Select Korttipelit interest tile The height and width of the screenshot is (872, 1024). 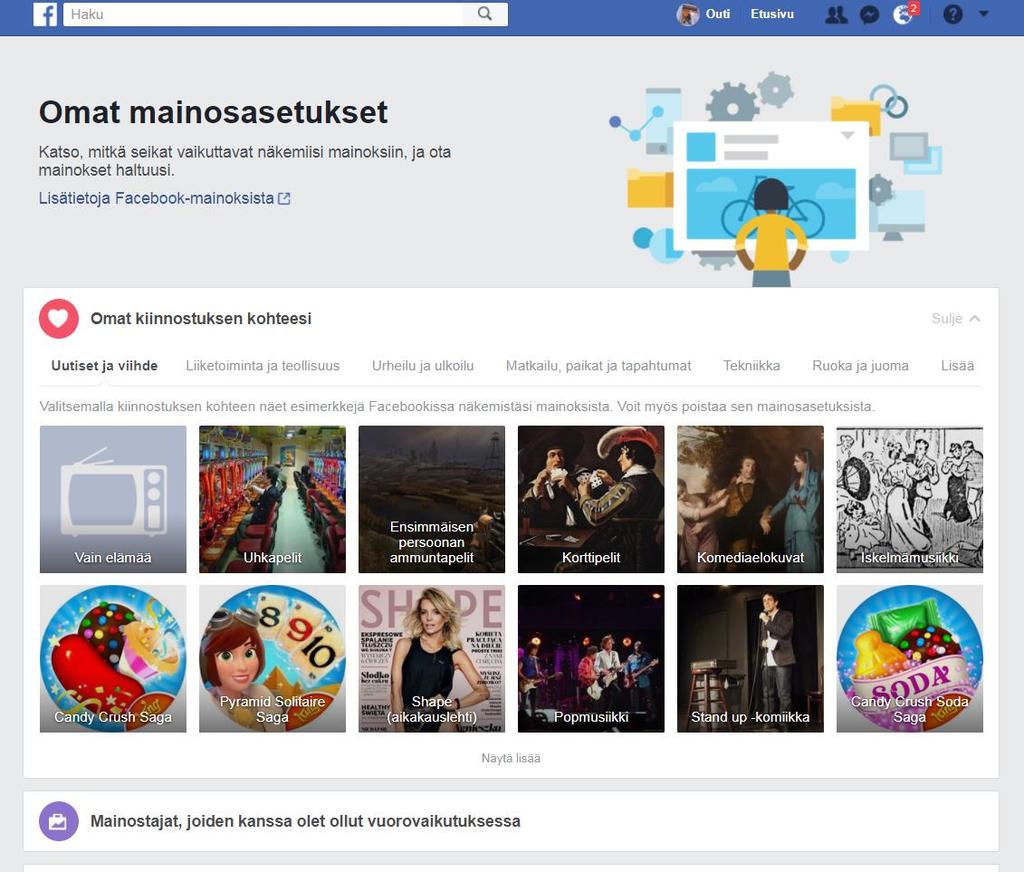pyautogui.click(x=591, y=499)
